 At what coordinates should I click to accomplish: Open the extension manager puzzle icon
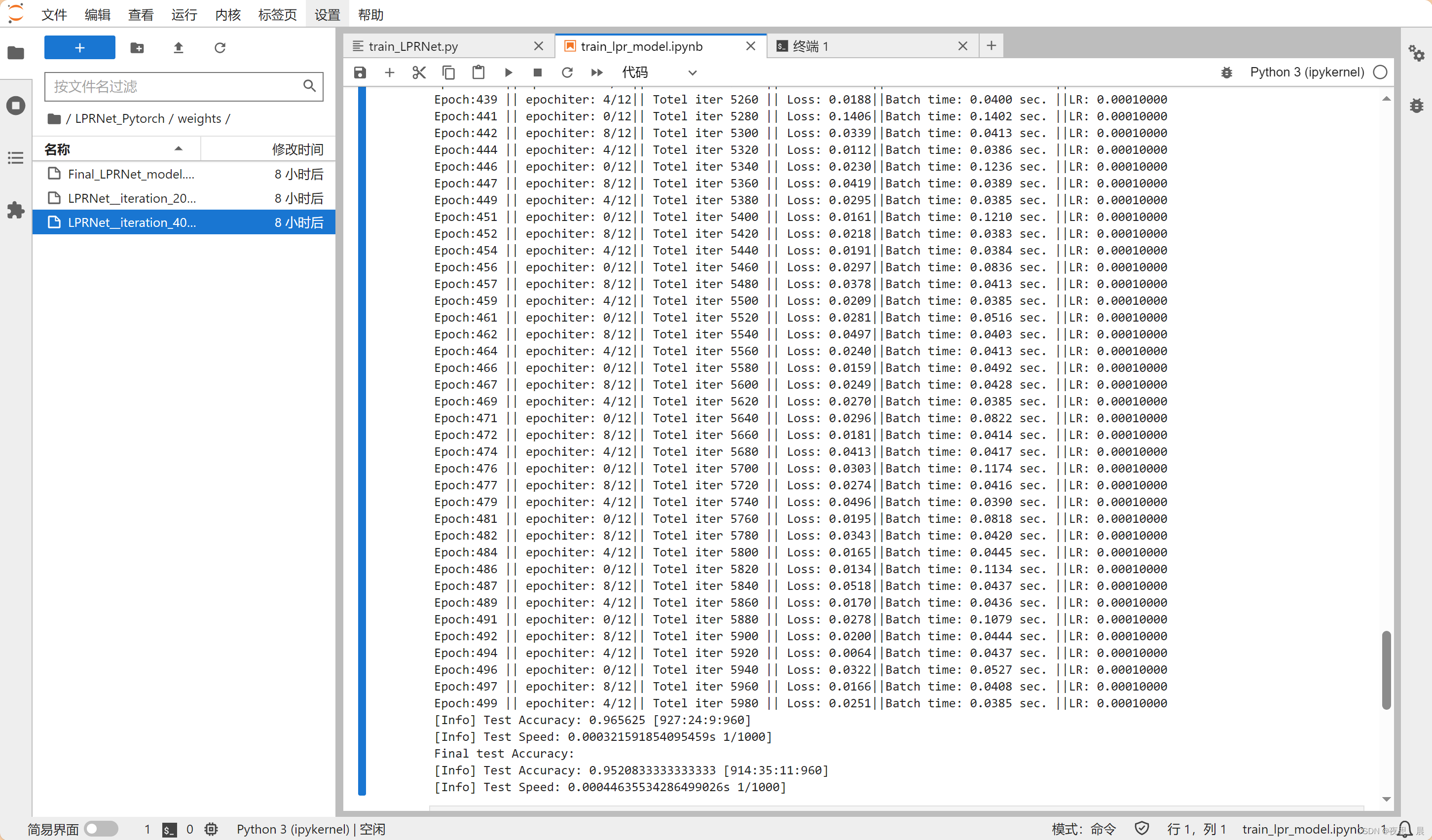(15, 210)
